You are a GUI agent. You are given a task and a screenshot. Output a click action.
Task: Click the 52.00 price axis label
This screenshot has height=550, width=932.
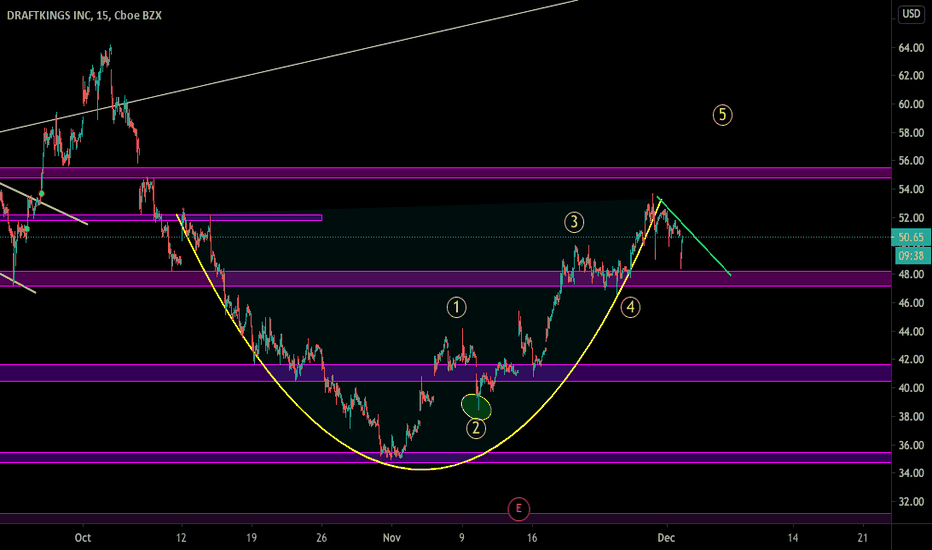coord(911,218)
